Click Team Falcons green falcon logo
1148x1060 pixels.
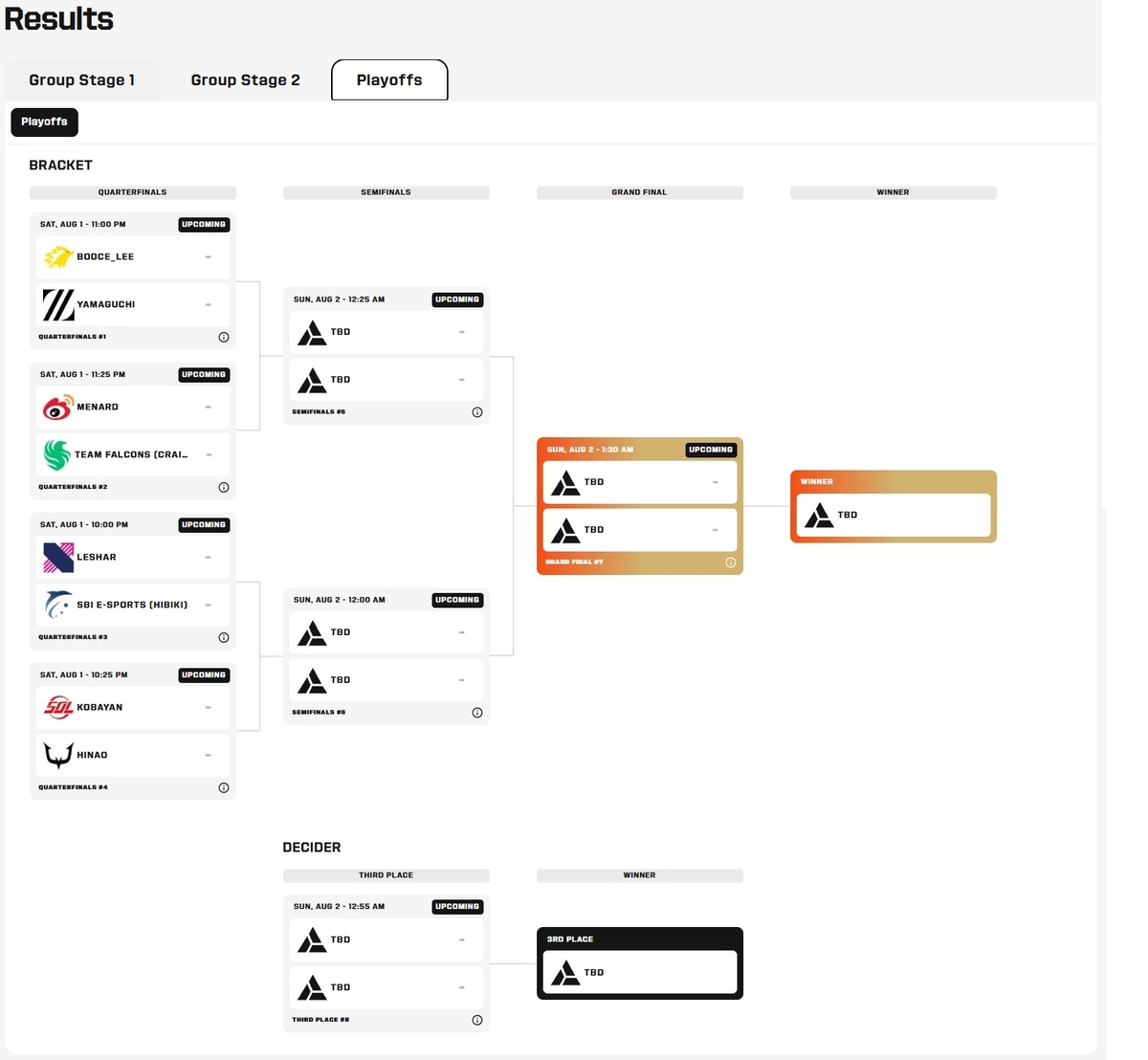pos(57,454)
